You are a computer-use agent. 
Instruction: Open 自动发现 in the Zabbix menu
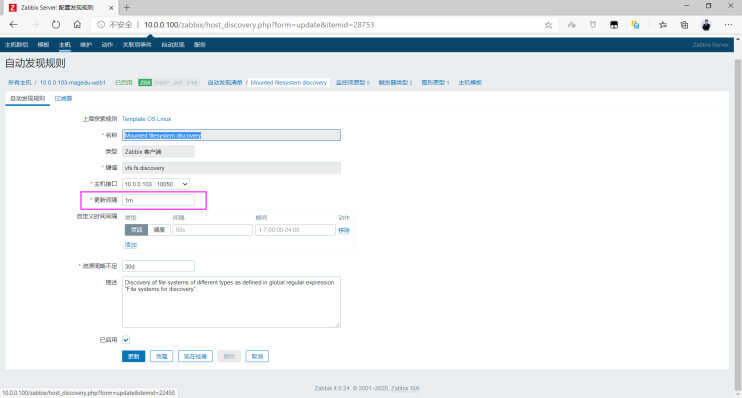173,44
